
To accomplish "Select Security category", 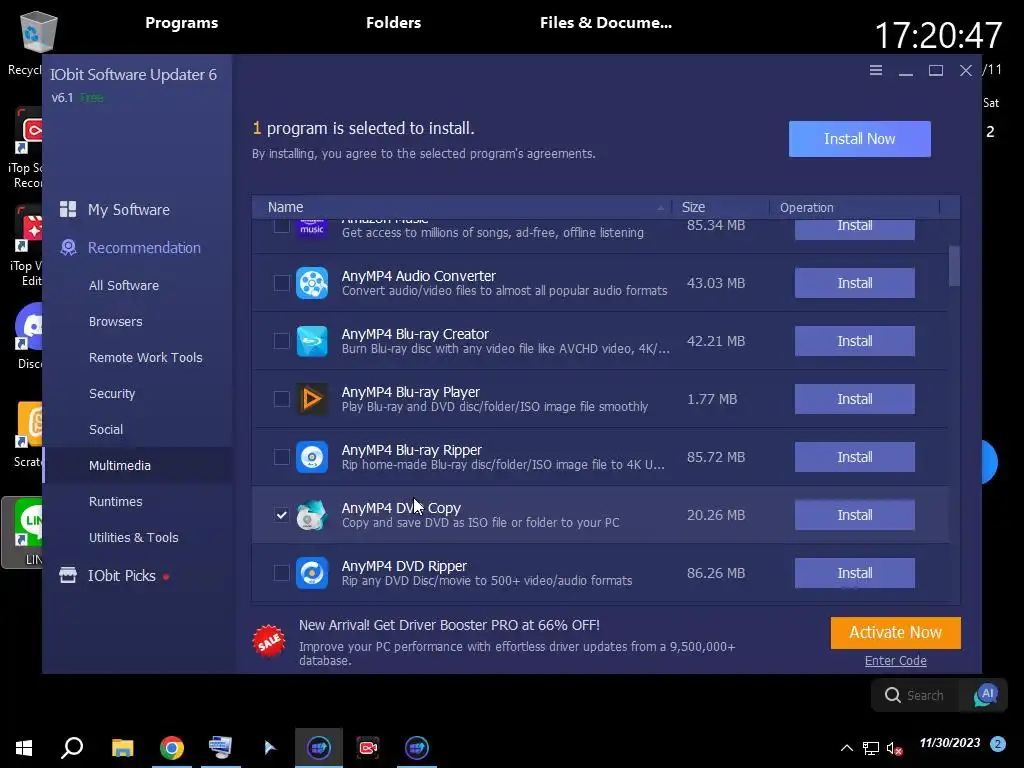I will (112, 393).
